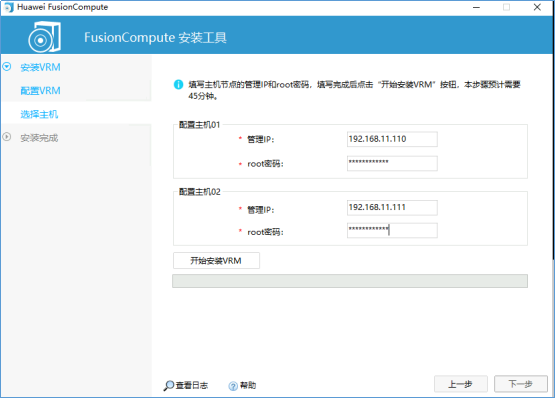Viewport: 556px width, 398px height.
Task: Click the Huawei FusionCompute title bar icon
Action: coord(9,7)
